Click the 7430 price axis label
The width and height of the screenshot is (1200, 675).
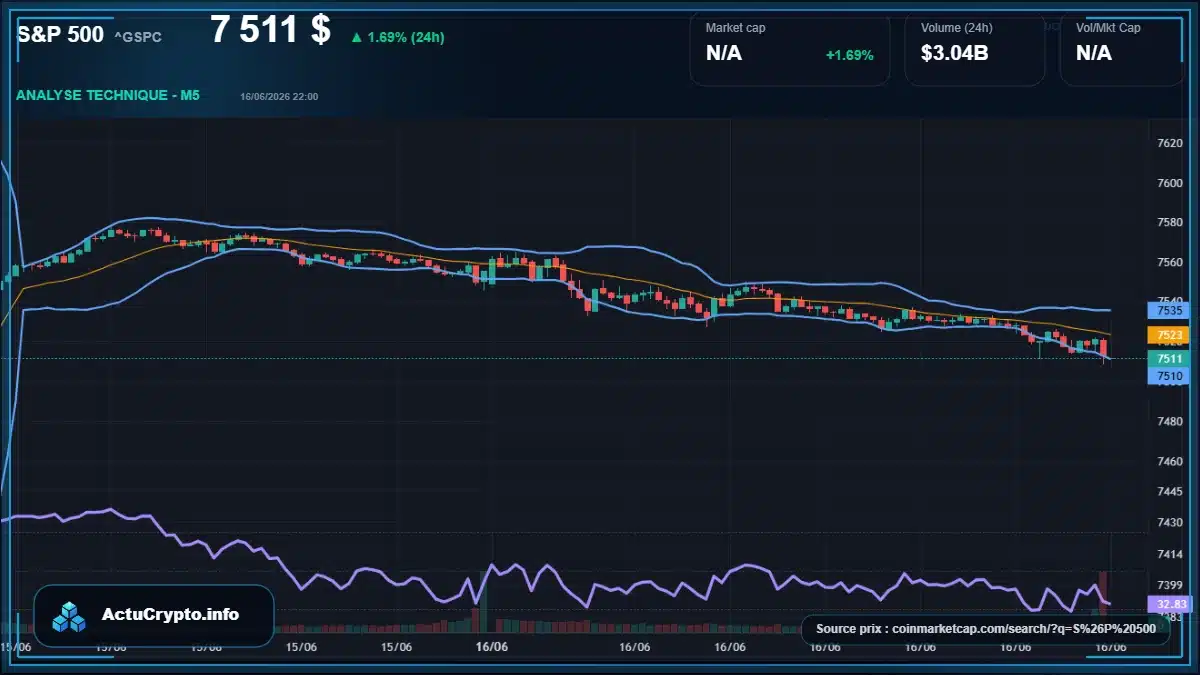(x=1169, y=522)
